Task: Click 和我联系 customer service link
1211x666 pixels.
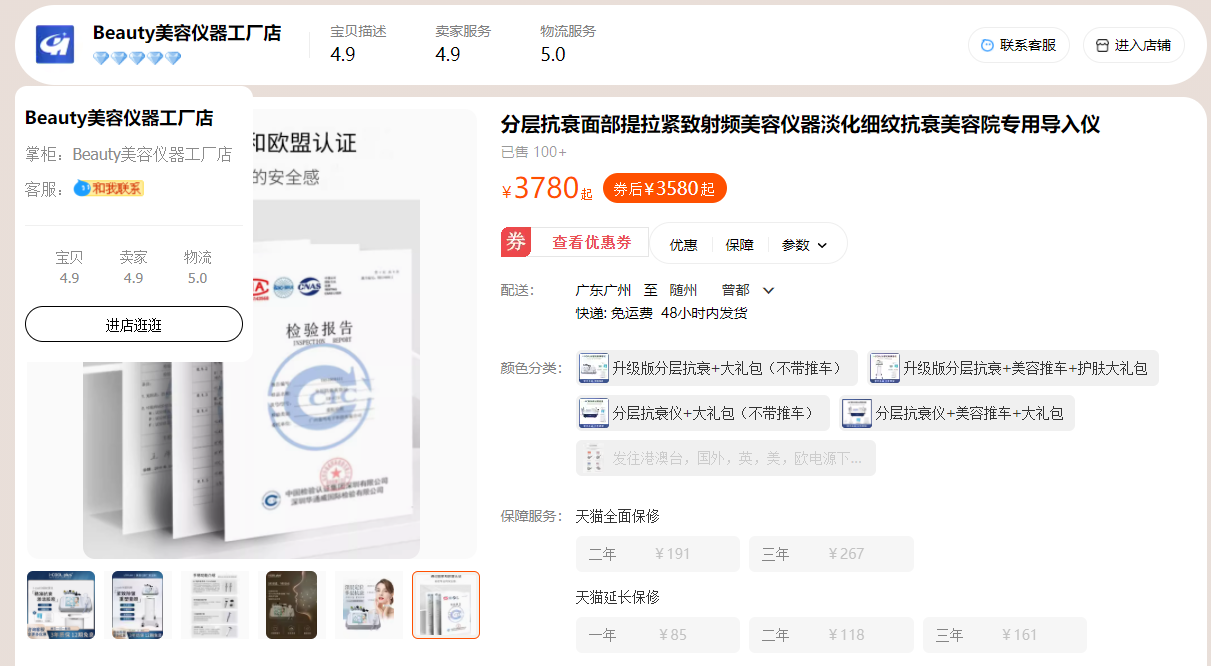Action: click(109, 188)
